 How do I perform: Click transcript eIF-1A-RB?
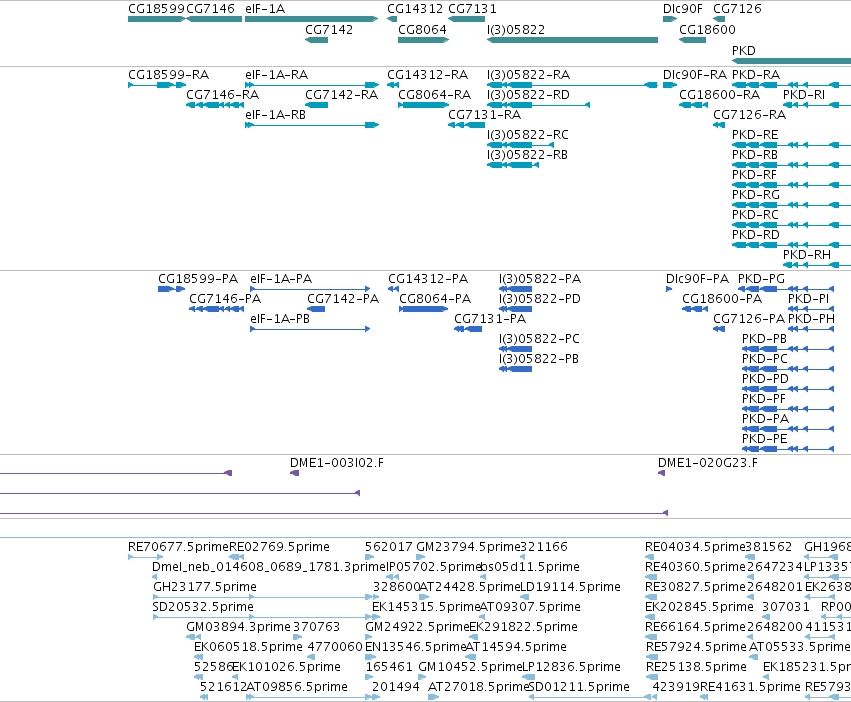[x=275, y=115]
